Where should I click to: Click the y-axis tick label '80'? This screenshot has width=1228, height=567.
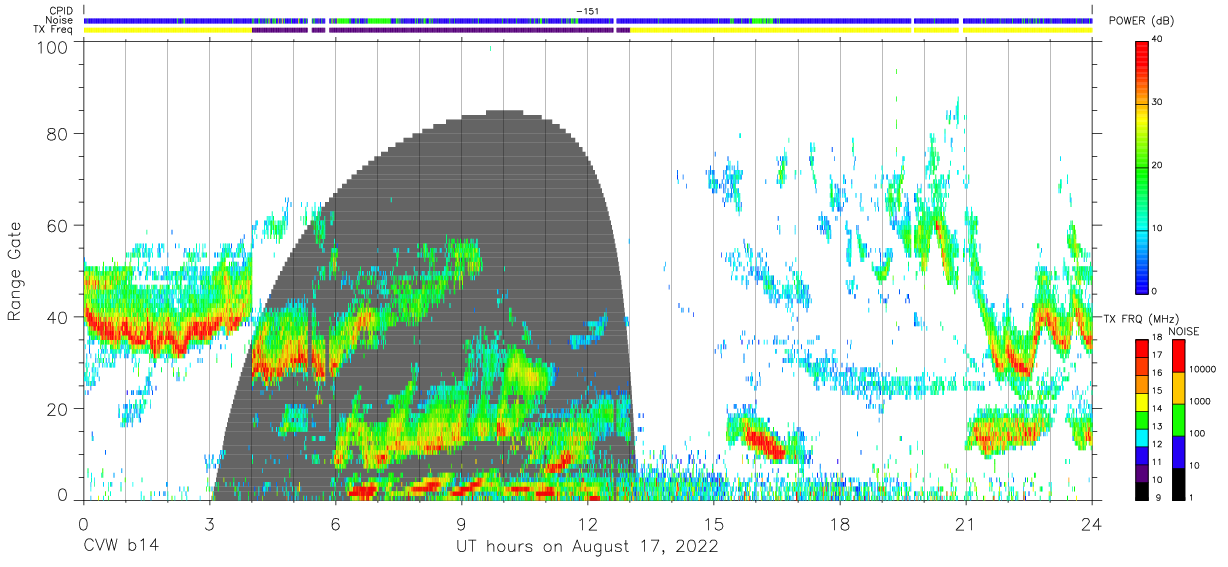pos(57,134)
